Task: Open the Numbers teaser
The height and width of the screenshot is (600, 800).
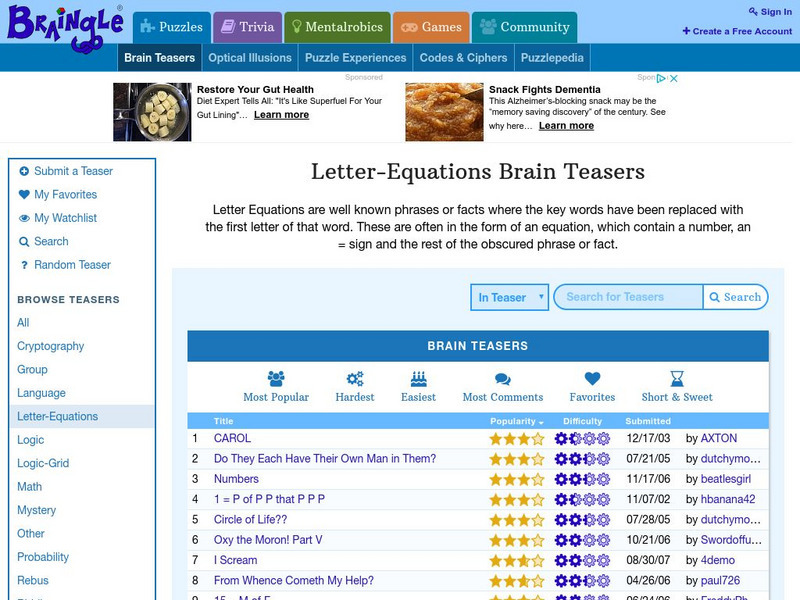Action: tap(236, 479)
